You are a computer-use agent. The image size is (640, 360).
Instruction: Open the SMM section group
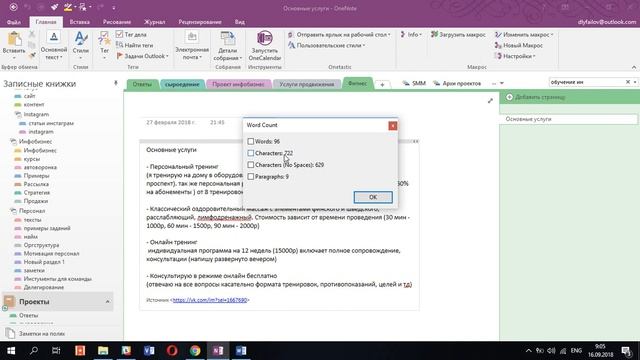coord(414,83)
